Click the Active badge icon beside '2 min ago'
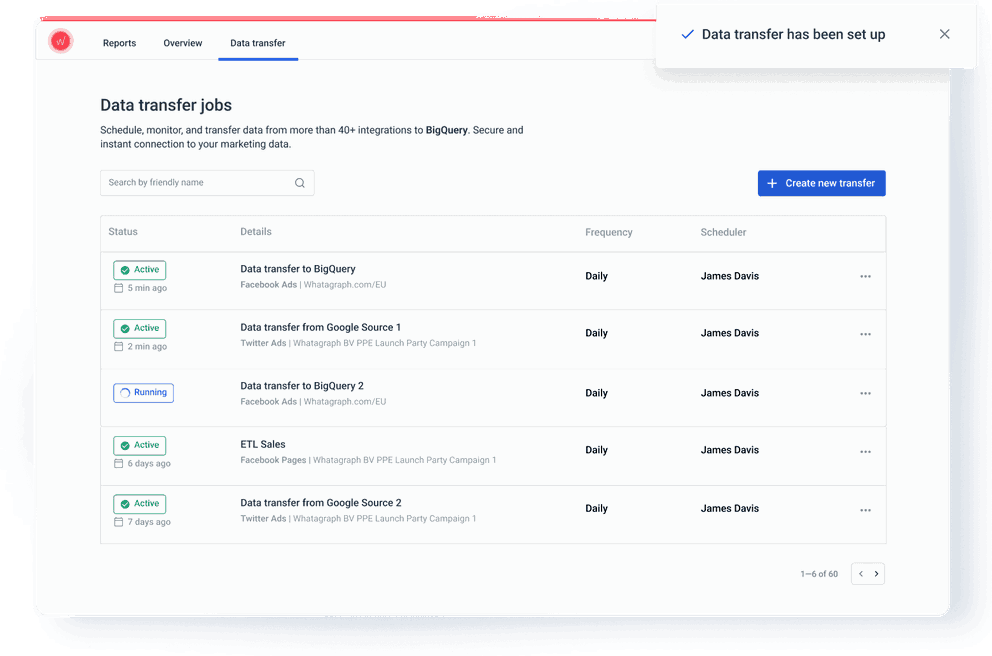 [124, 327]
